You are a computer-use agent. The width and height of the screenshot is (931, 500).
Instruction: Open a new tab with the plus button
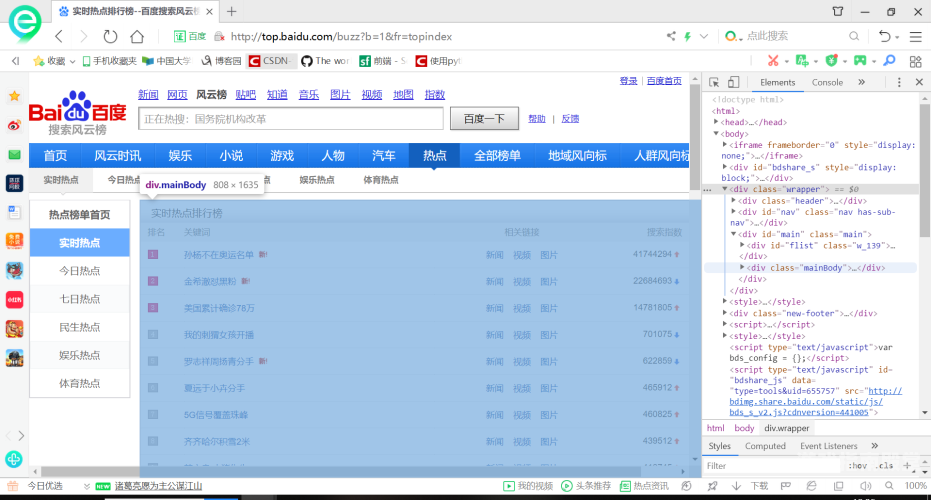[232, 11]
